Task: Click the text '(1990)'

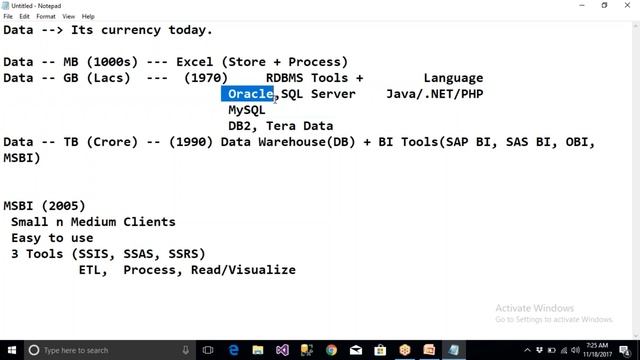Action: tap(191, 142)
